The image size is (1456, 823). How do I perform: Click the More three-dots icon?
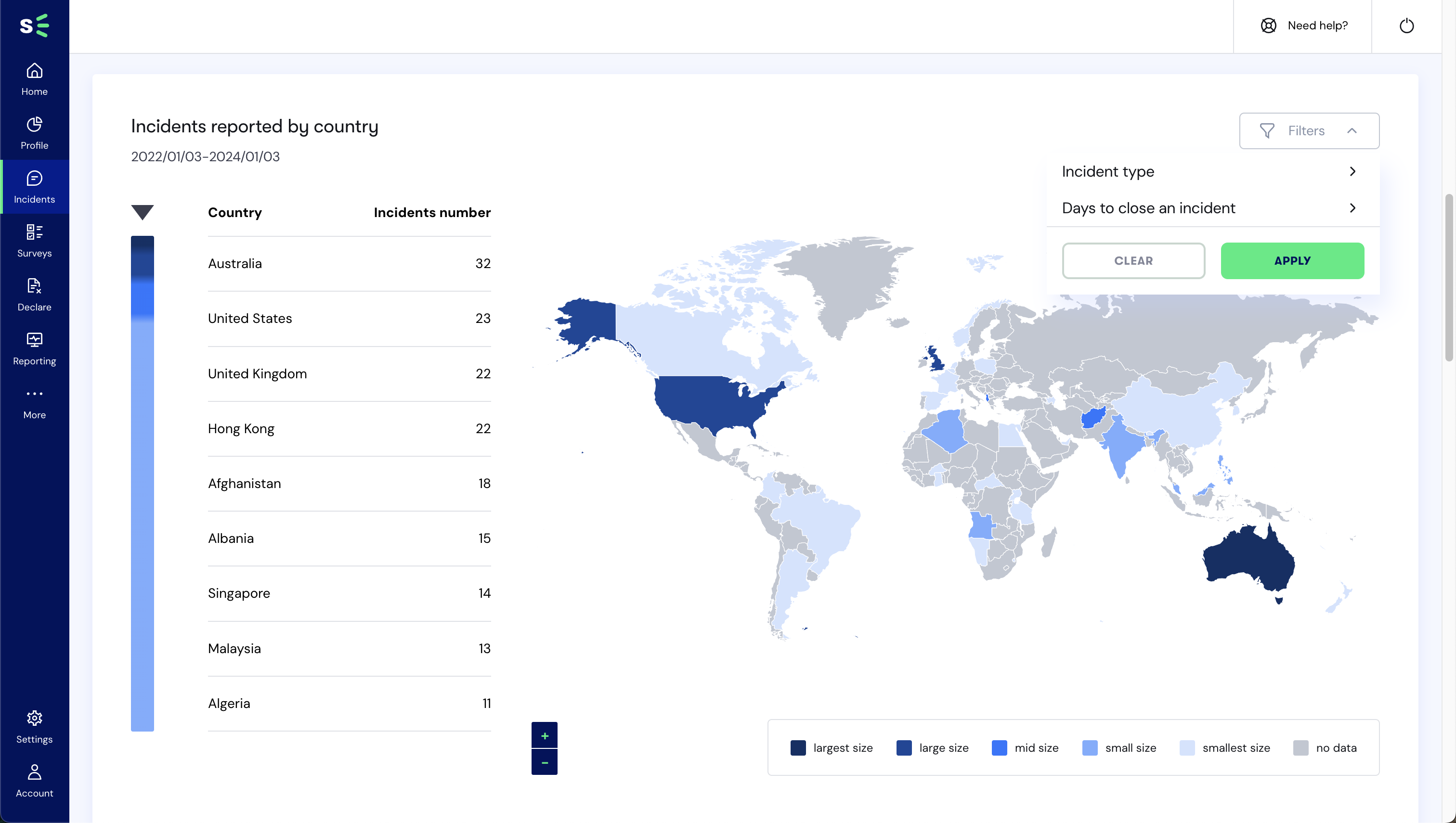pyautogui.click(x=35, y=394)
